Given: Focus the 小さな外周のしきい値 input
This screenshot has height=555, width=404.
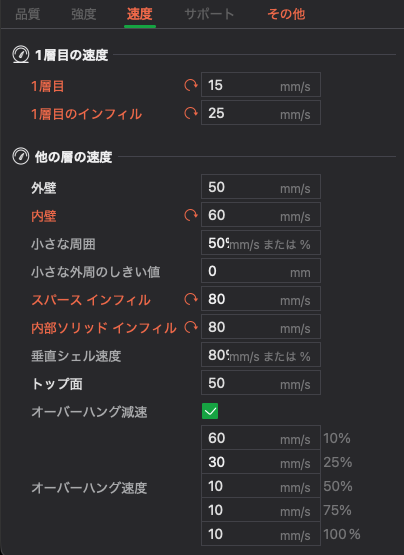Looking at the screenshot, I should [261, 271].
